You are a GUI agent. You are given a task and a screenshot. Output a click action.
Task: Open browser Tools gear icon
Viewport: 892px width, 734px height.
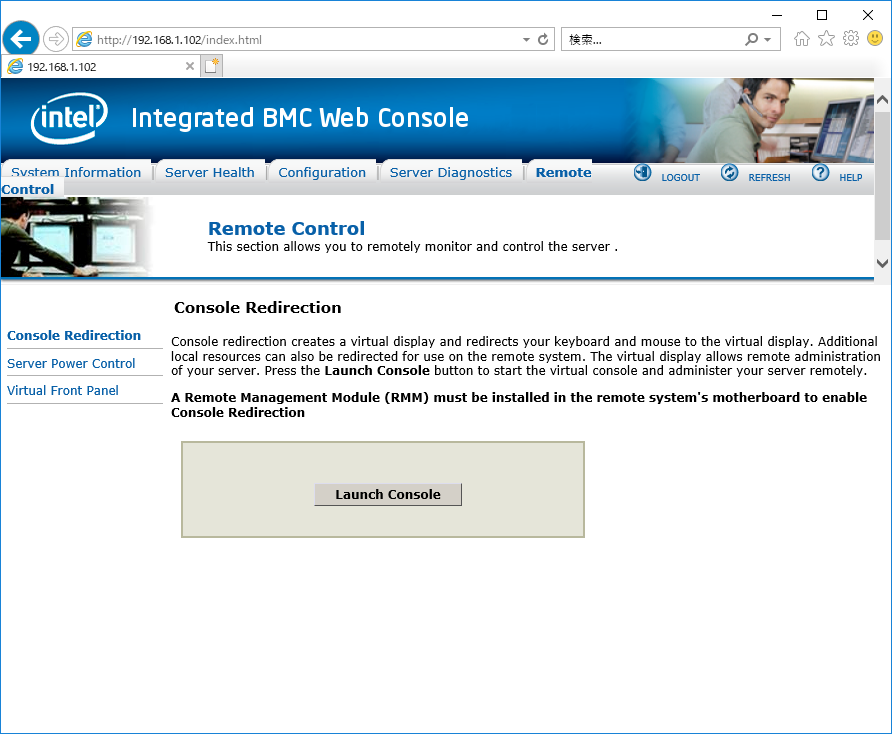851,39
